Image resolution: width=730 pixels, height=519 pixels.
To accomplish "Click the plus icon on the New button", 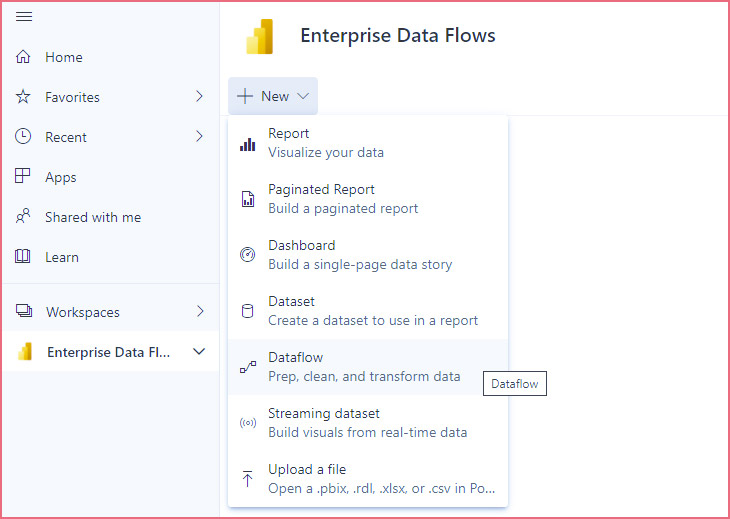I will click(245, 96).
